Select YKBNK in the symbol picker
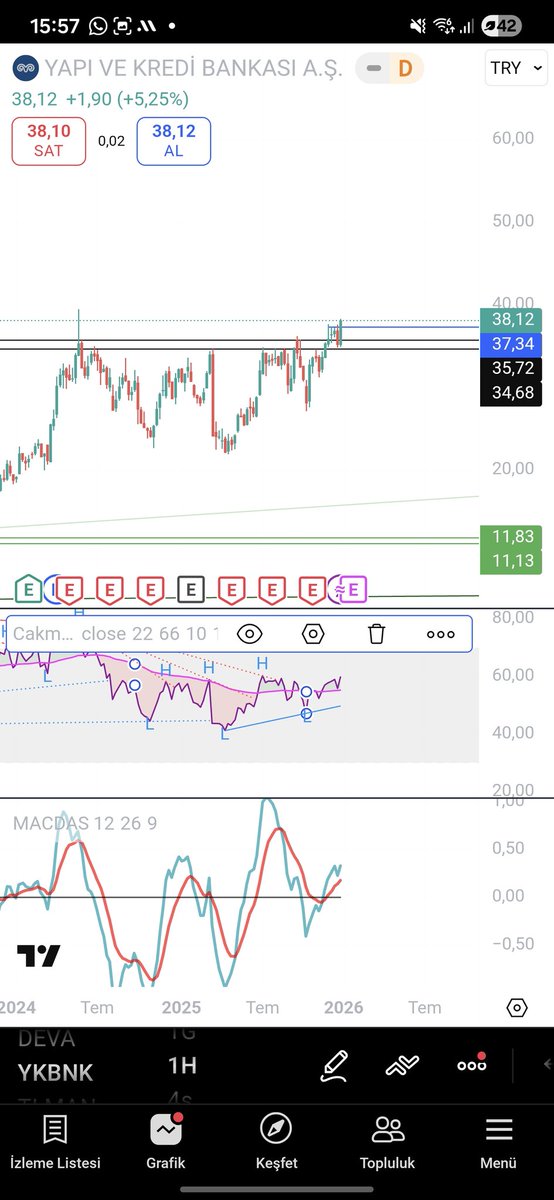 click(55, 1072)
